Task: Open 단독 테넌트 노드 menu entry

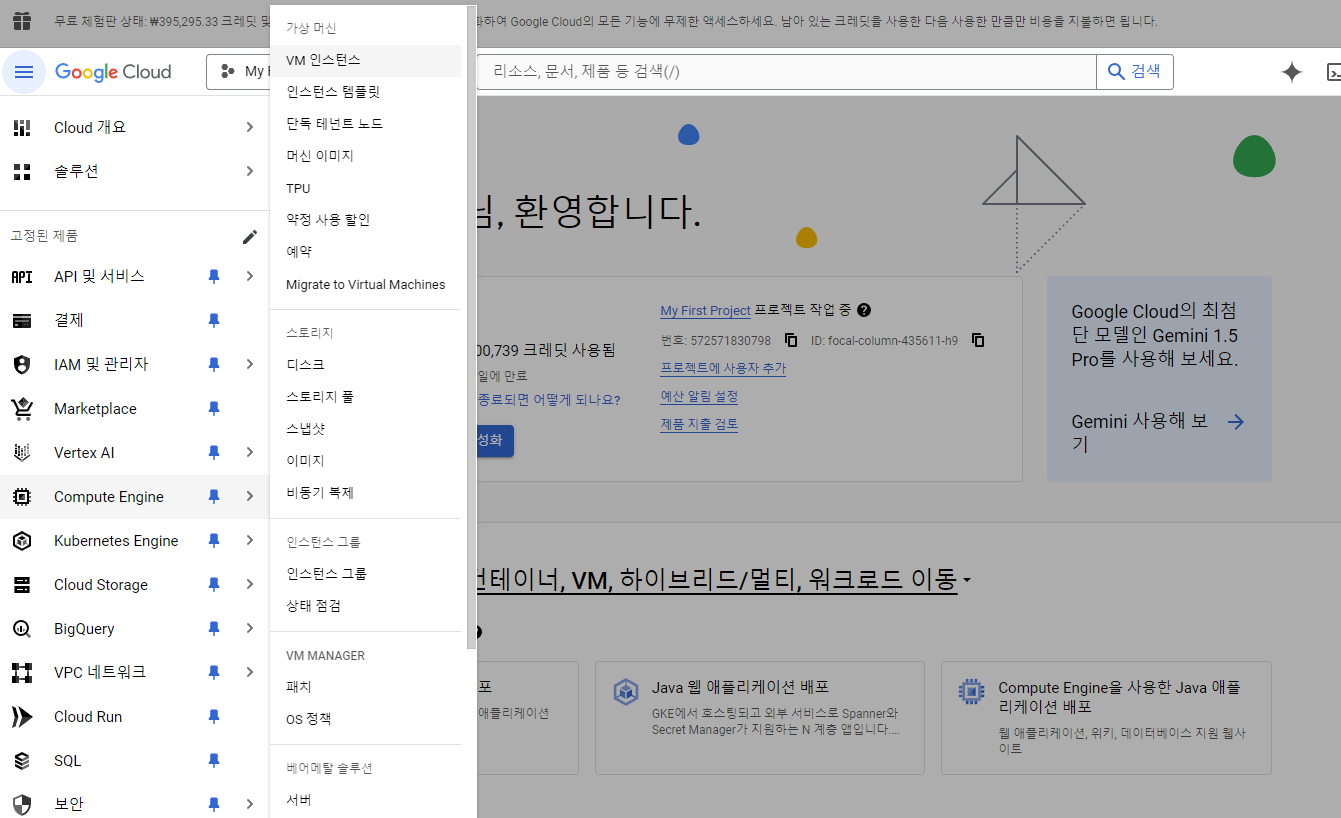Action: 366,124
